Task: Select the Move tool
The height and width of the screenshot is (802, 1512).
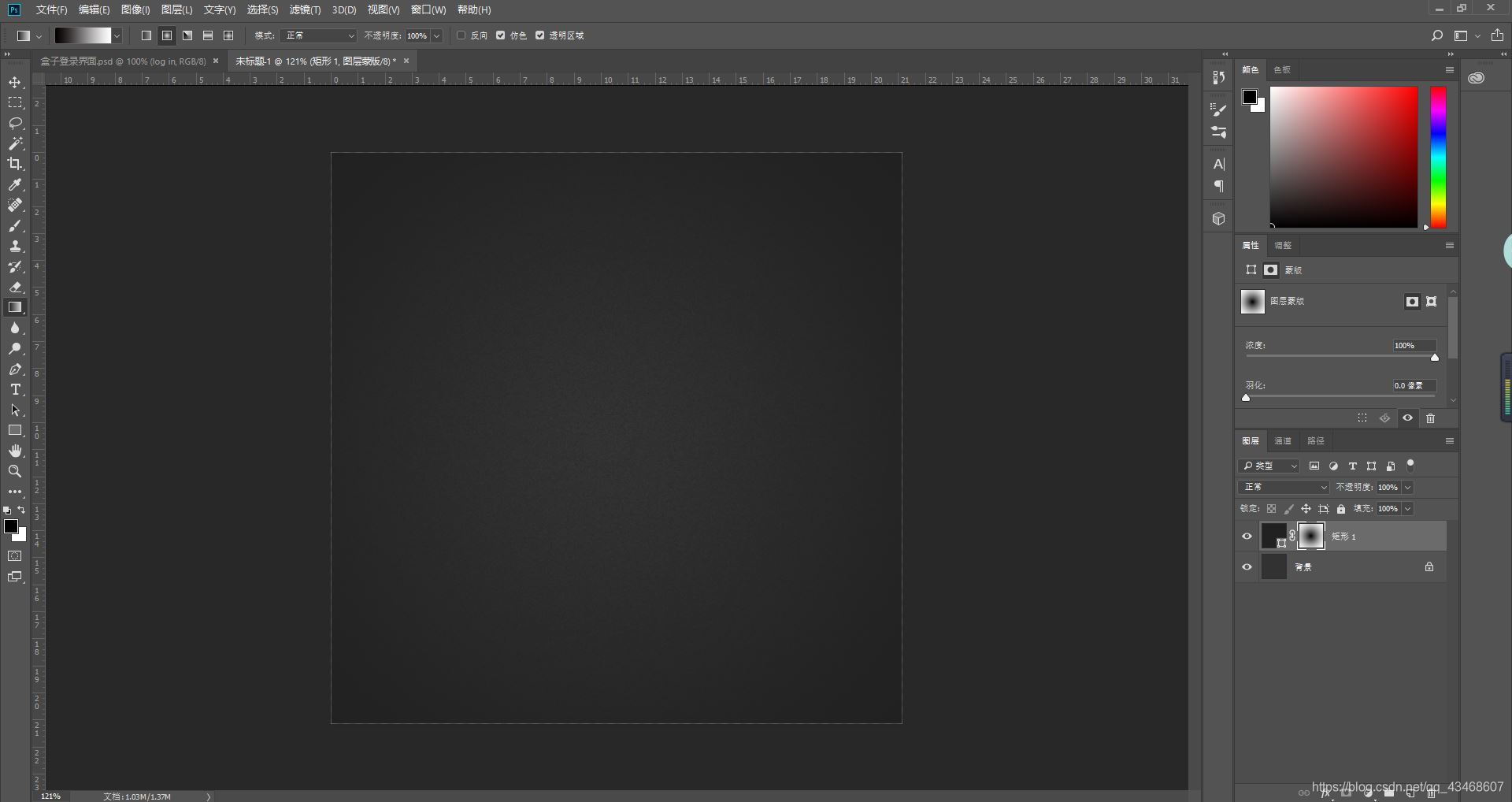Action: (15, 83)
